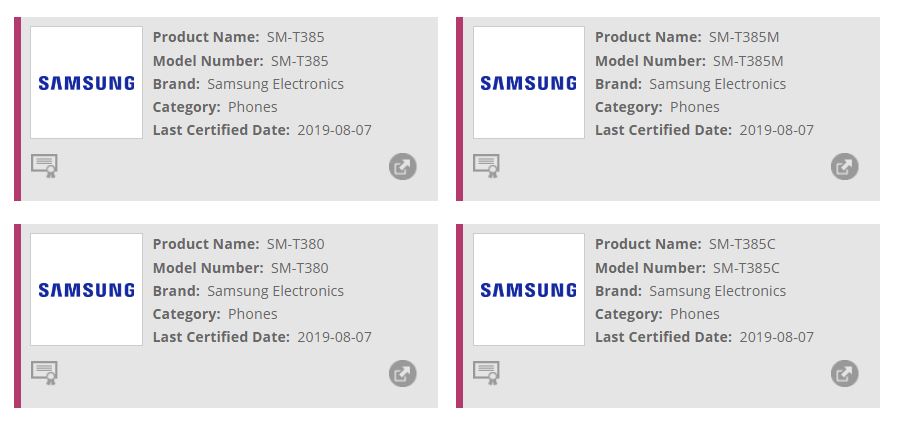This screenshot has height=424, width=900.
Task: Click certificate icon on SM-T385 card
Action: click(45, 166)
